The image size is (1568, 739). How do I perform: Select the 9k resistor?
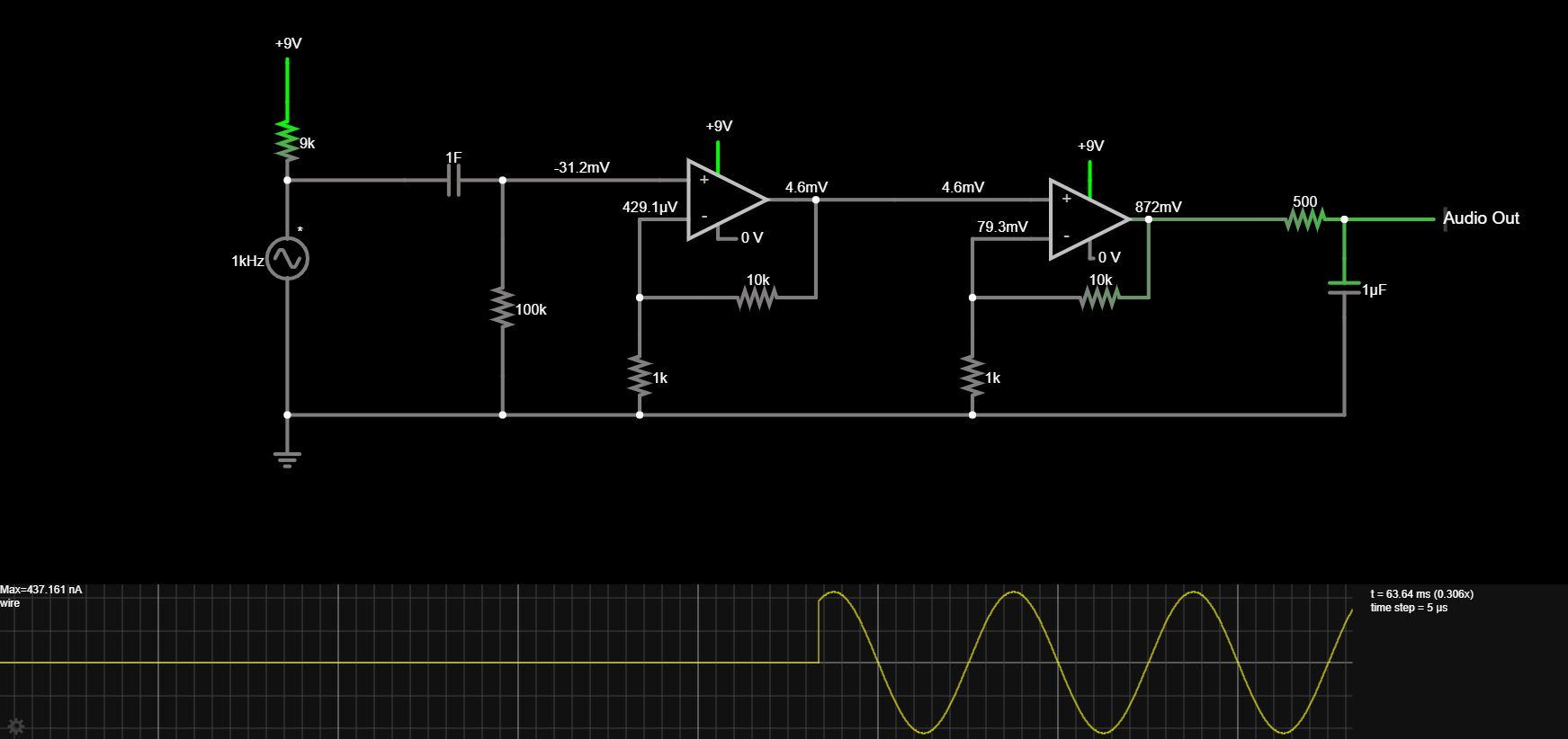pyautogui.click(x=287, y=142)
